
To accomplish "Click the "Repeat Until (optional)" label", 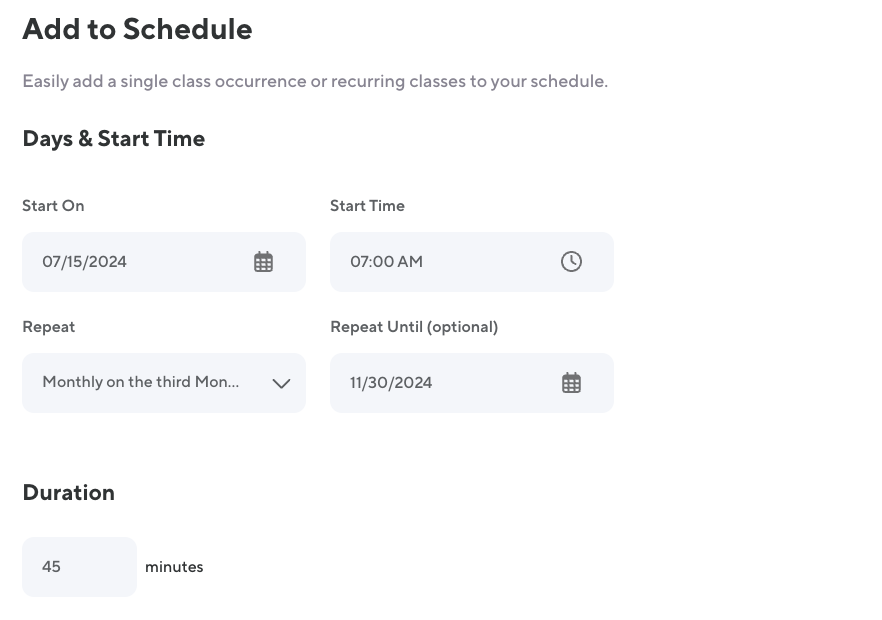I will tap(414, 327).
